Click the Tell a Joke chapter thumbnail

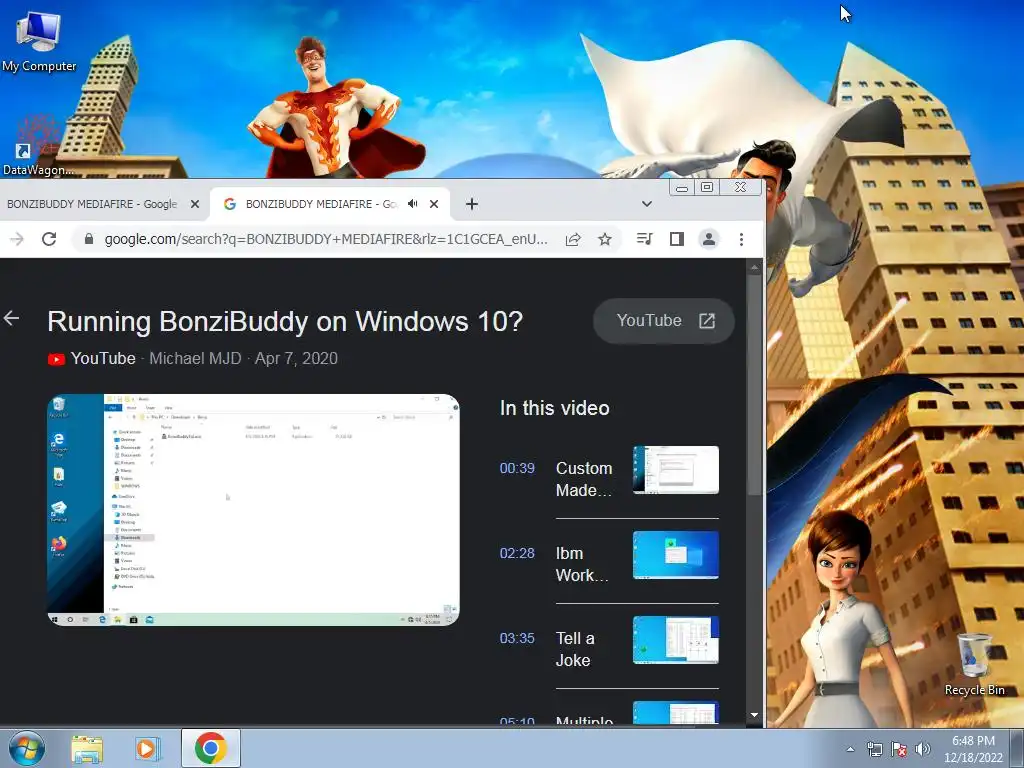676,640
